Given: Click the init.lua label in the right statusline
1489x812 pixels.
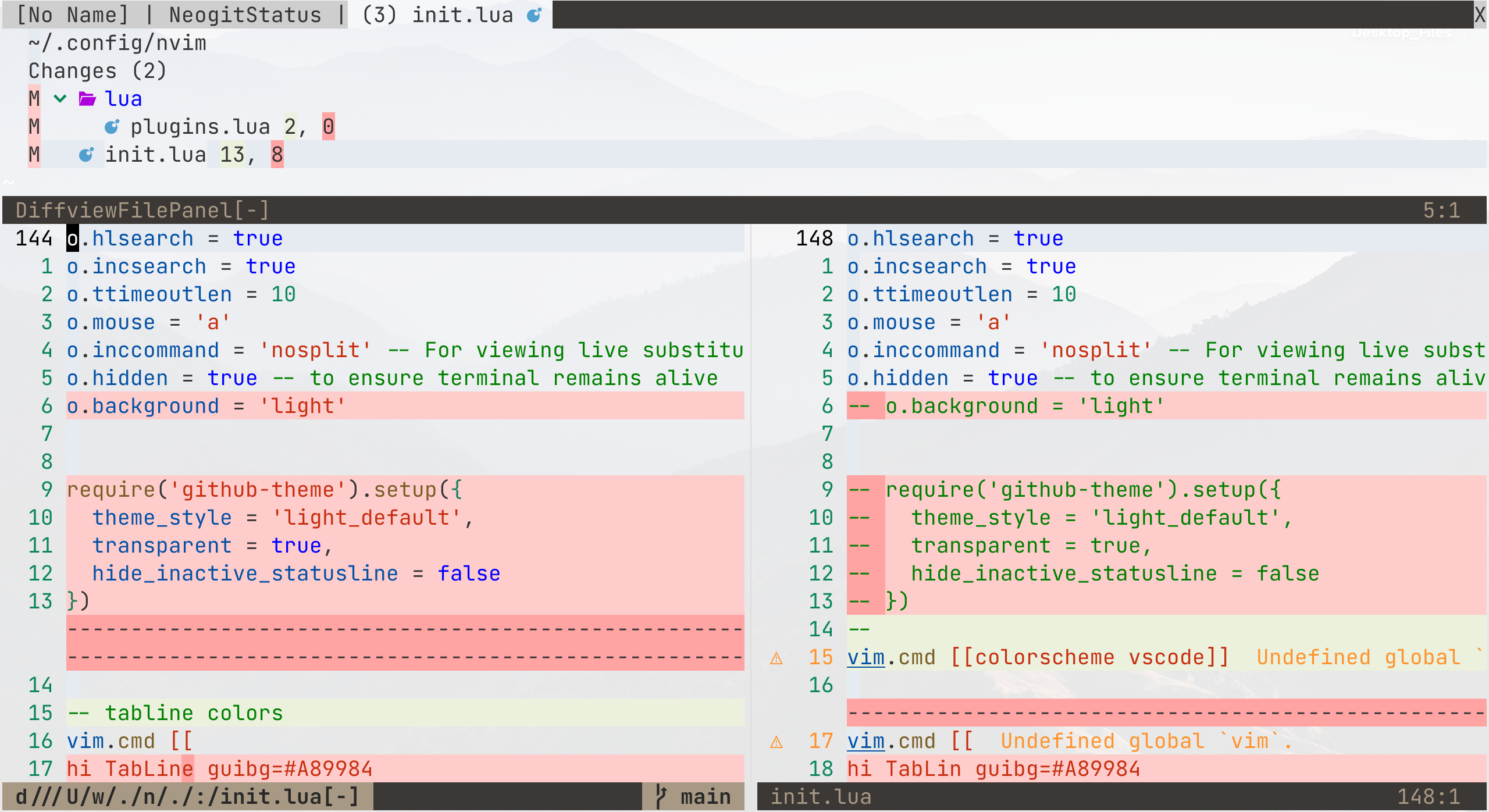Looking at the screenshot, I should click(821, 796).
